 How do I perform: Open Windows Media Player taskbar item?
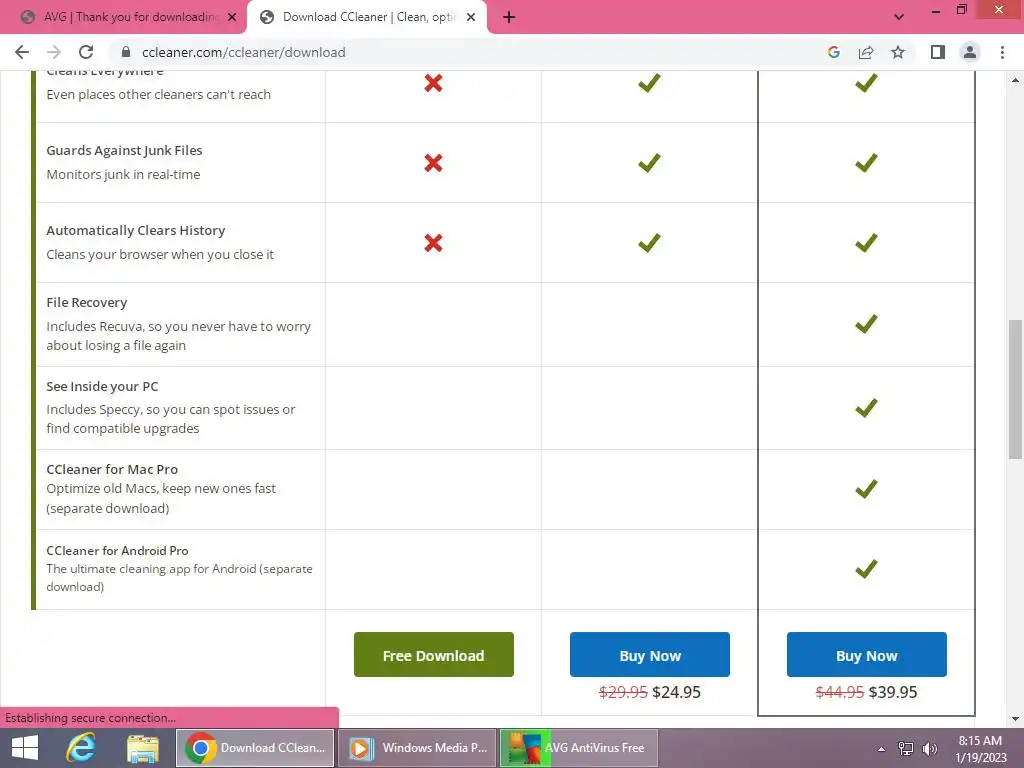click(x=417, y=748)
